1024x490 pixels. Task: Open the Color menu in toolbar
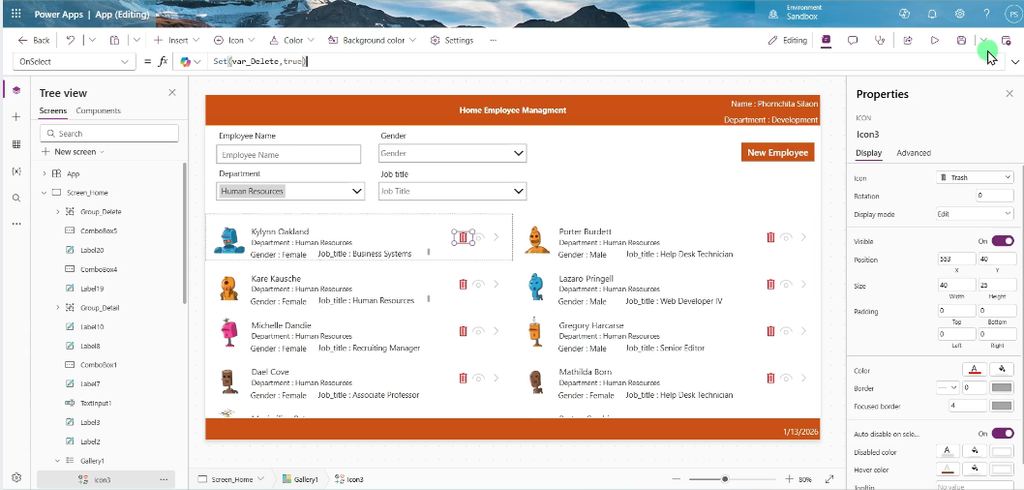pos(291,41)
